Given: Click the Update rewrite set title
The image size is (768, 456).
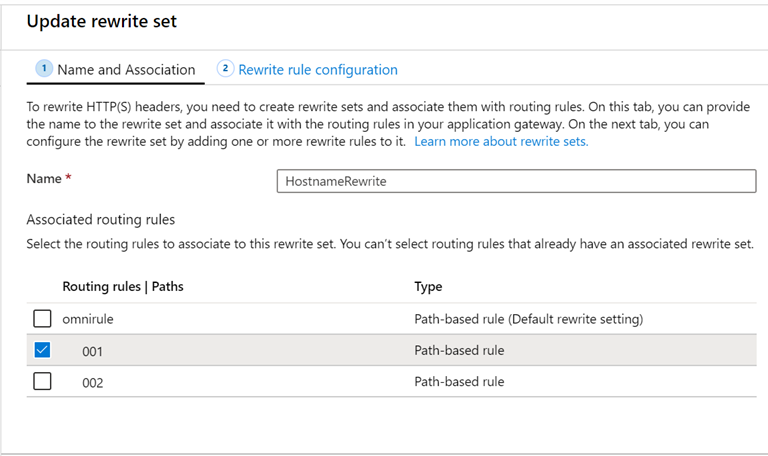Looking at the screenshot, I should pos(102,21).
